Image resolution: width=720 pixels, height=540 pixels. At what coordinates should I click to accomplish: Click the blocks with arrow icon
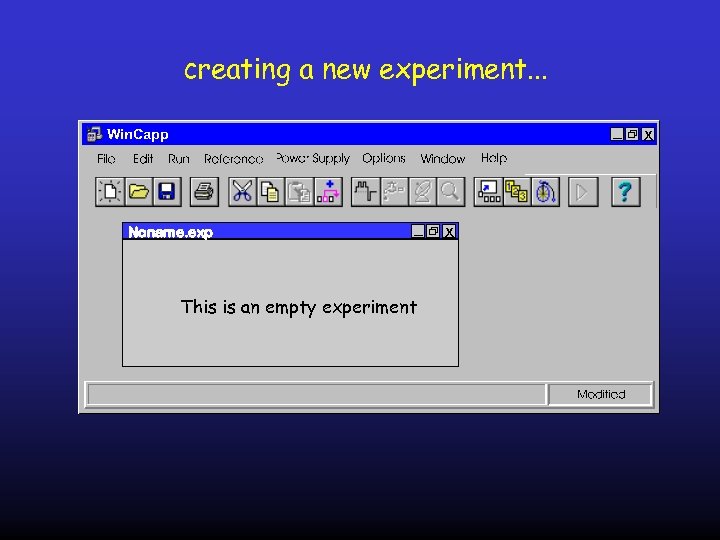[x=488, y=191]
